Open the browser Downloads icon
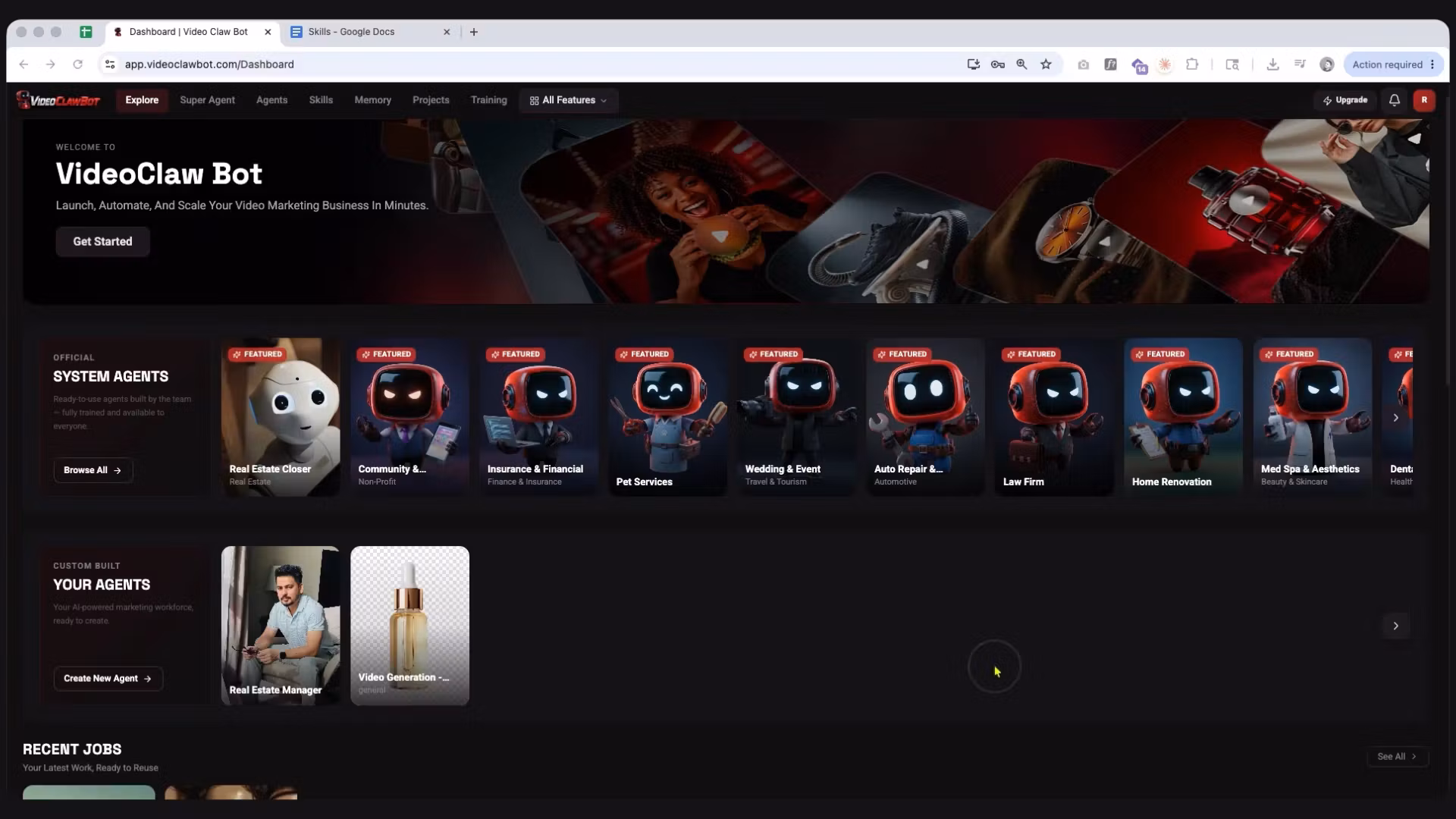The image size is (1456, 819). point(1272,64)
